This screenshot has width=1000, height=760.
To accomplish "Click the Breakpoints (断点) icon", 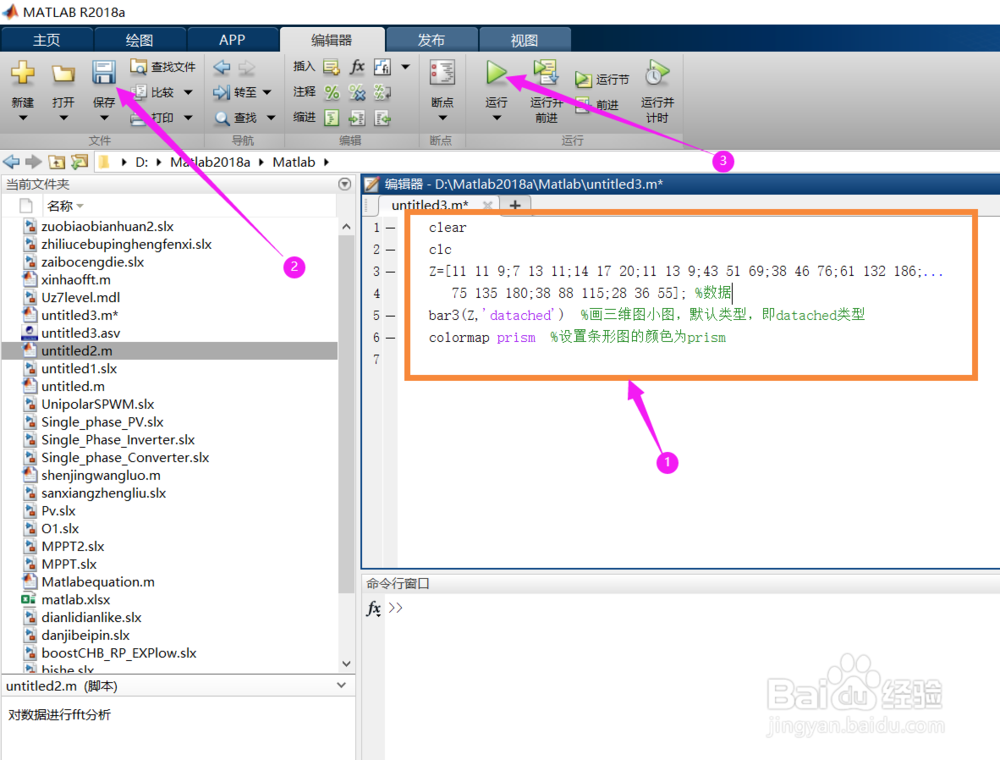I will coord(442,73).
